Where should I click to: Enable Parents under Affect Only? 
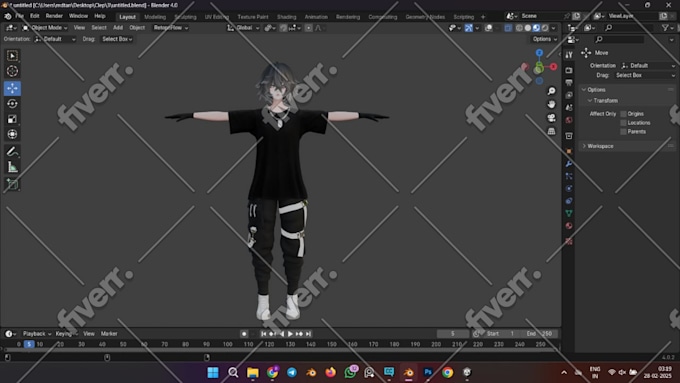pyautogui.click(x=623, y=131)
